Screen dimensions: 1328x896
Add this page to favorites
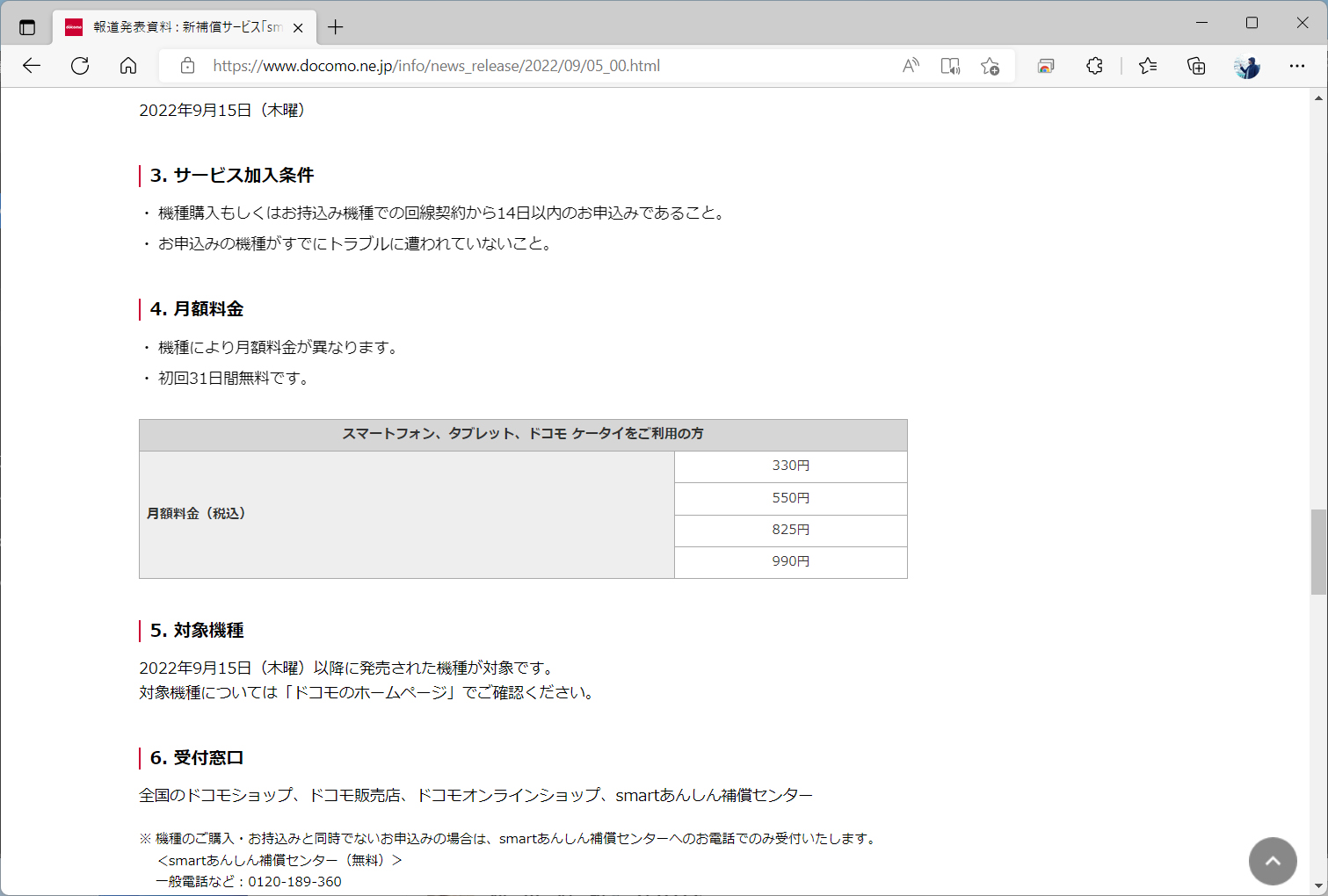tap(991, 66)
